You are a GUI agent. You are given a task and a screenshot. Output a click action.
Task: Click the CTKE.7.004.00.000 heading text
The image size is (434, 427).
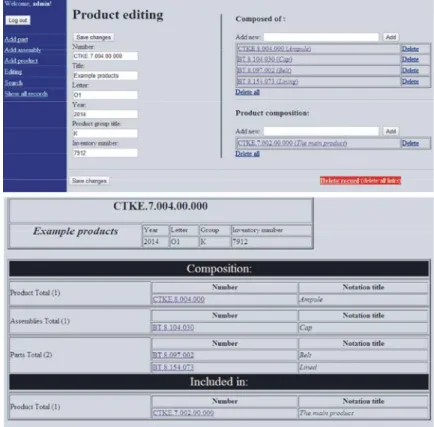[x=160, y=206]
